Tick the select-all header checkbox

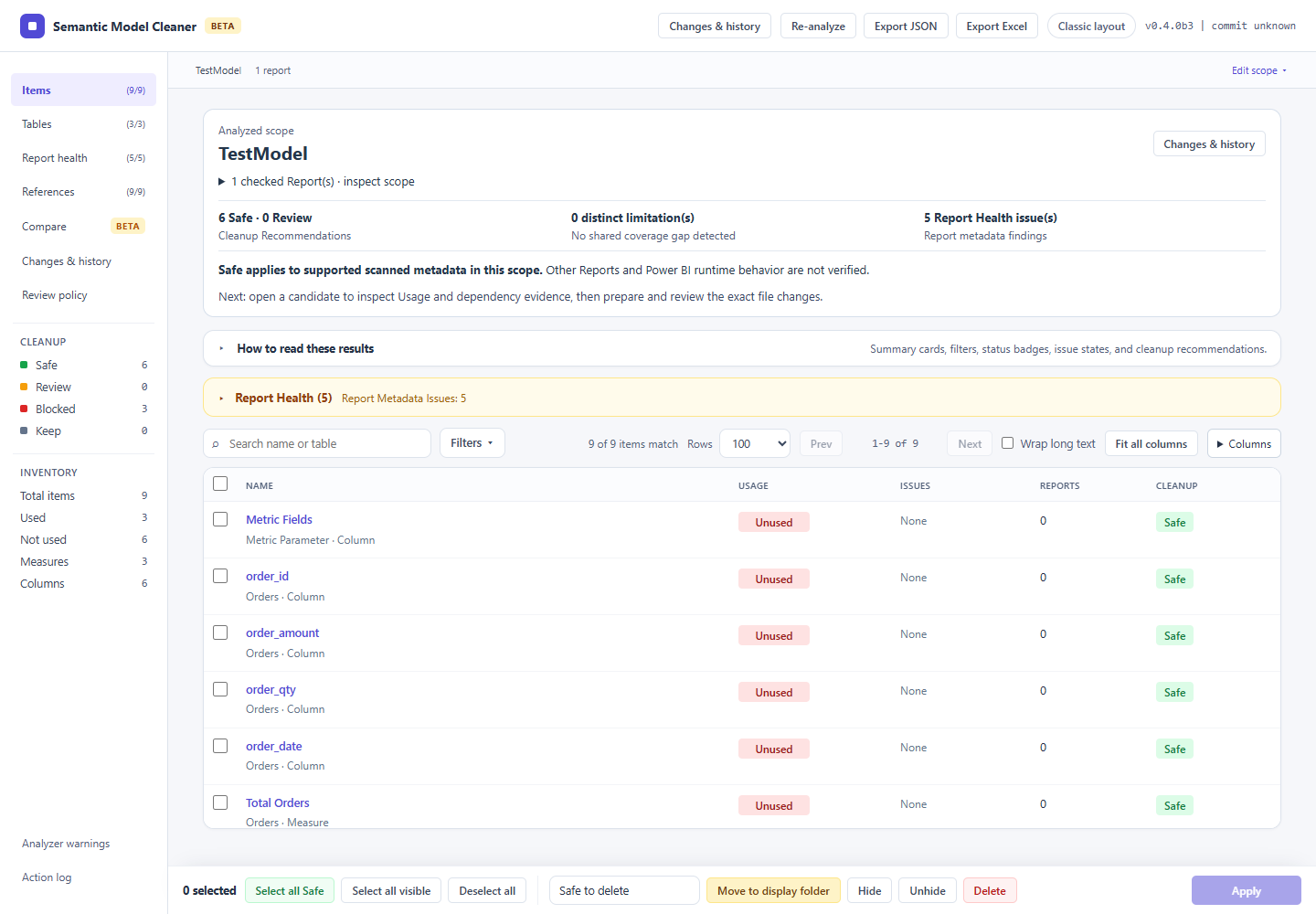coord(220,484)
